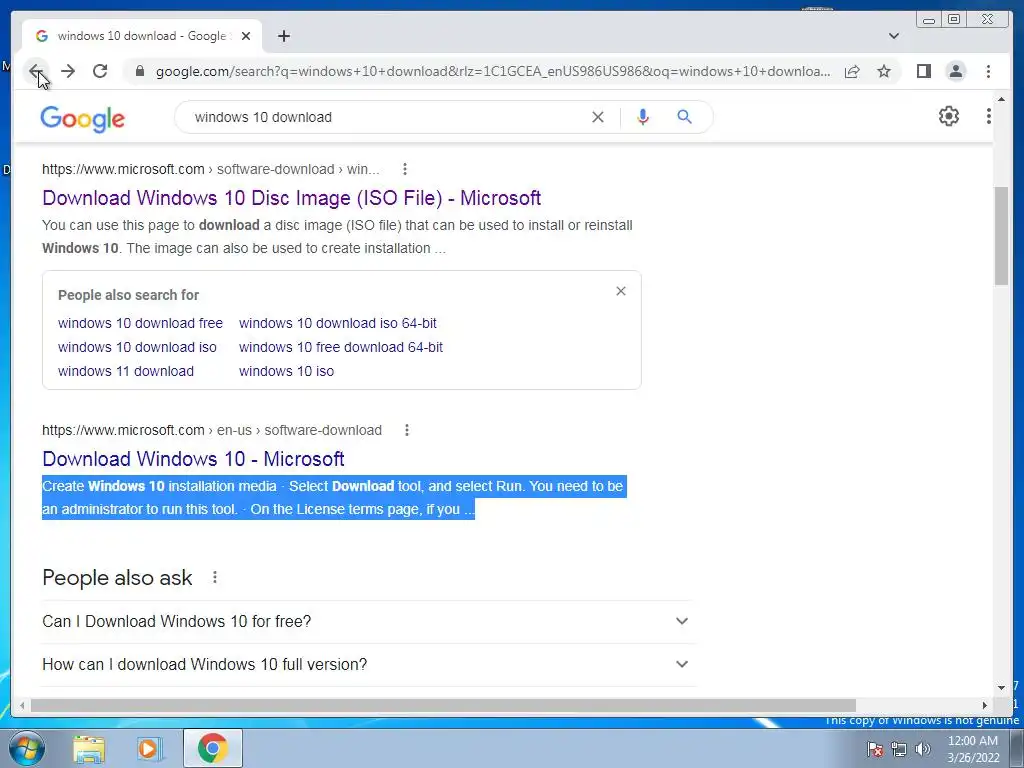
Task: Open the Google apps dots beside the gear
Action: point(989,116)
